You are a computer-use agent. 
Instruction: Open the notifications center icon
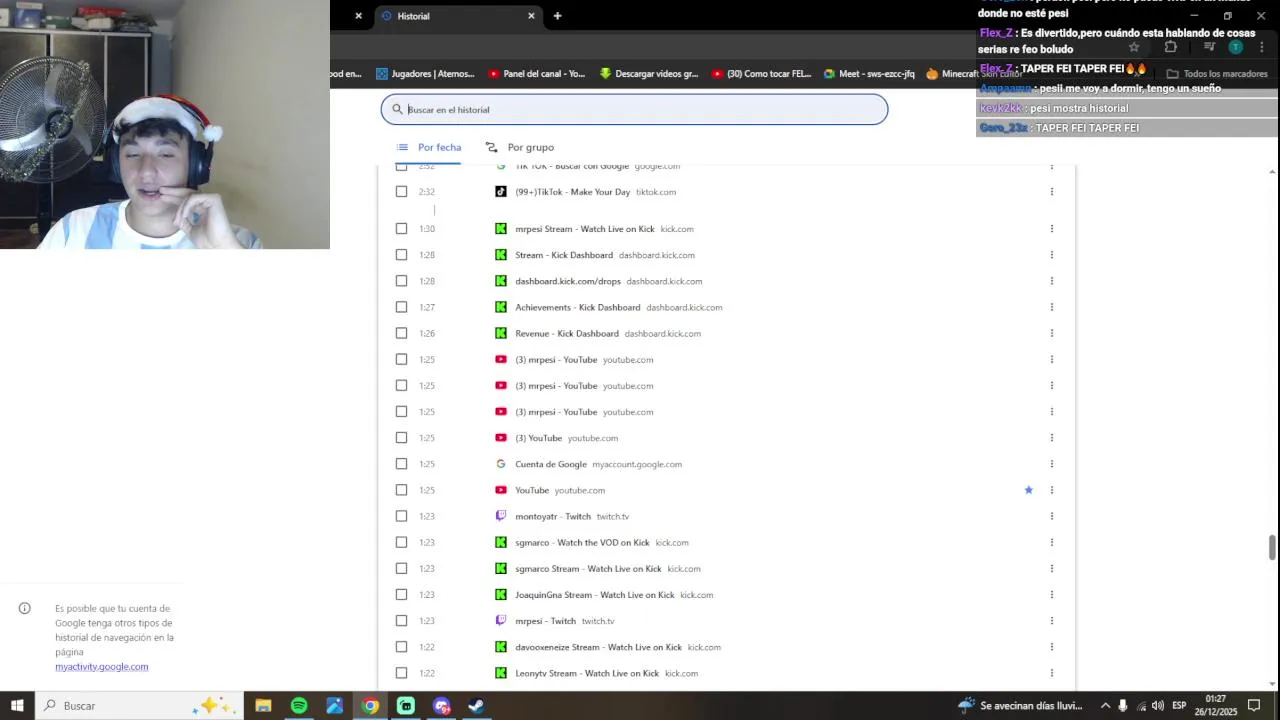(x=1254, y=706)
